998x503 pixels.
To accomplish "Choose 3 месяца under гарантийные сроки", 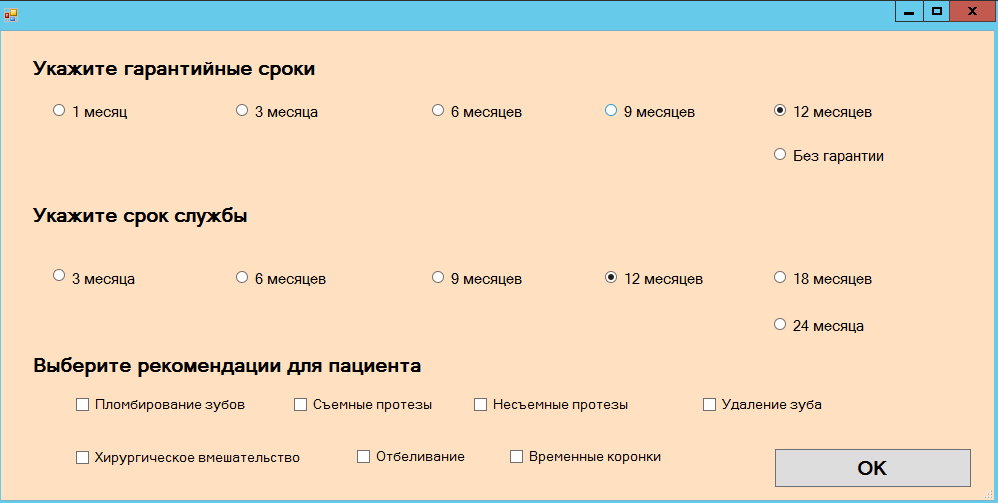I will pyautogui.click(x=242, y=111).
